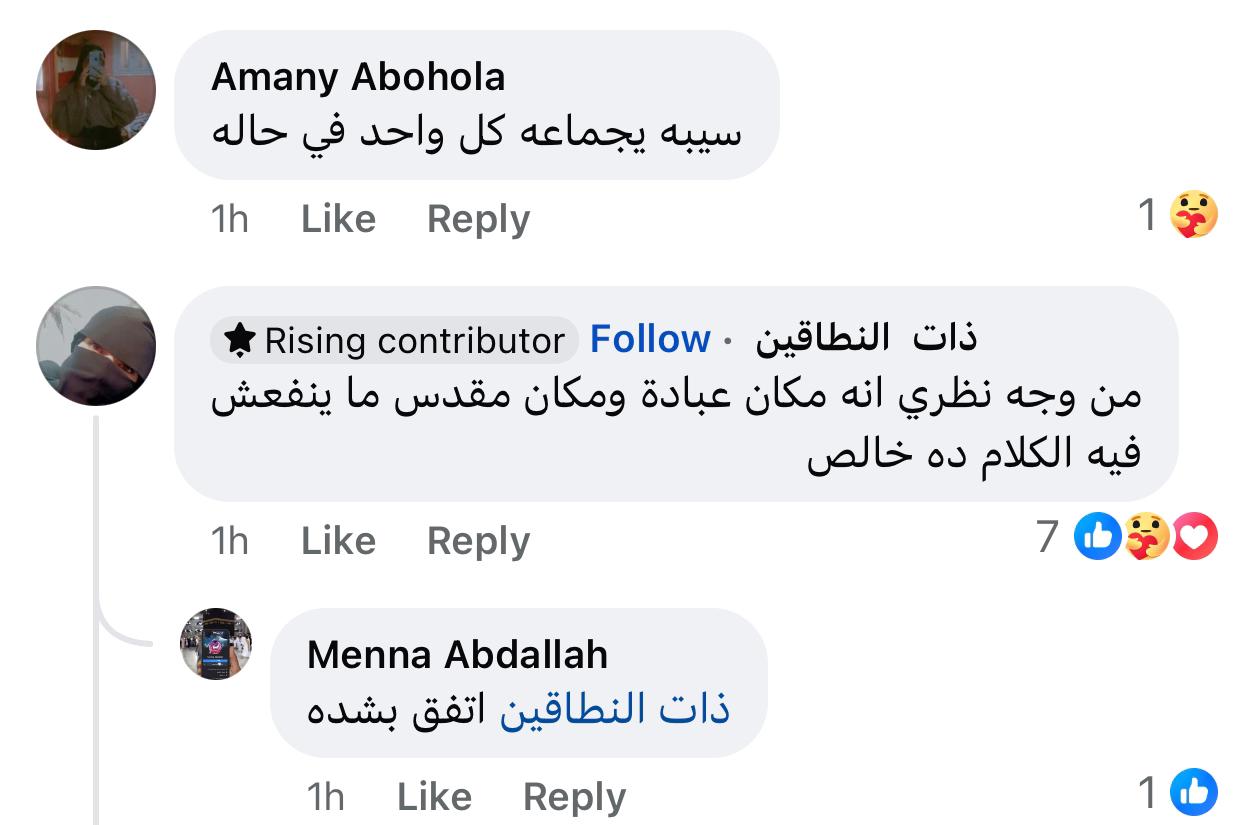Screen dimensions: 1242x825
Task: Click the care reaction on Amany's comment
Action: (x=1193, y=214)
